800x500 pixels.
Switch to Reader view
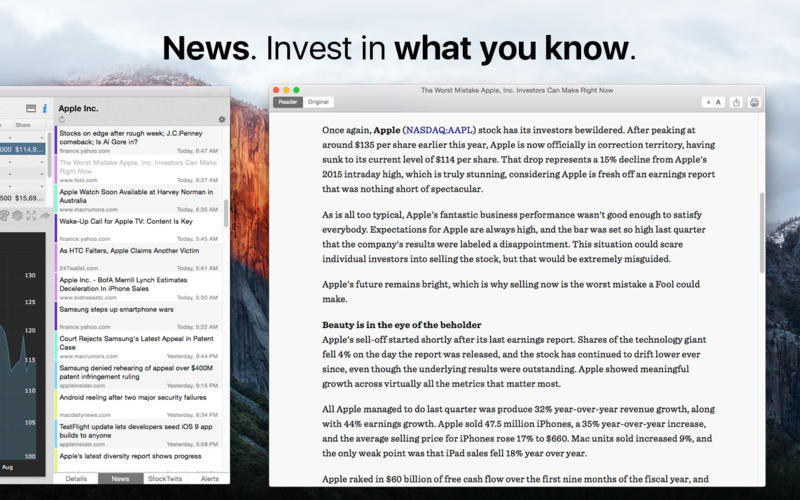(288, 102)
